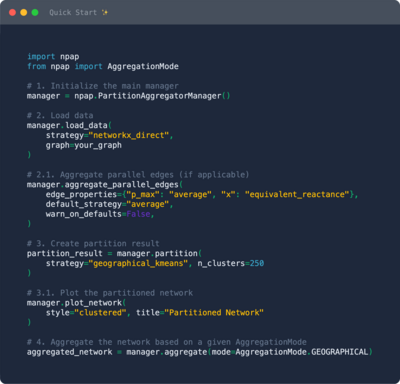Click the green maximize window button
This screenshot has width=400, height=384.
tap(35, 12)
